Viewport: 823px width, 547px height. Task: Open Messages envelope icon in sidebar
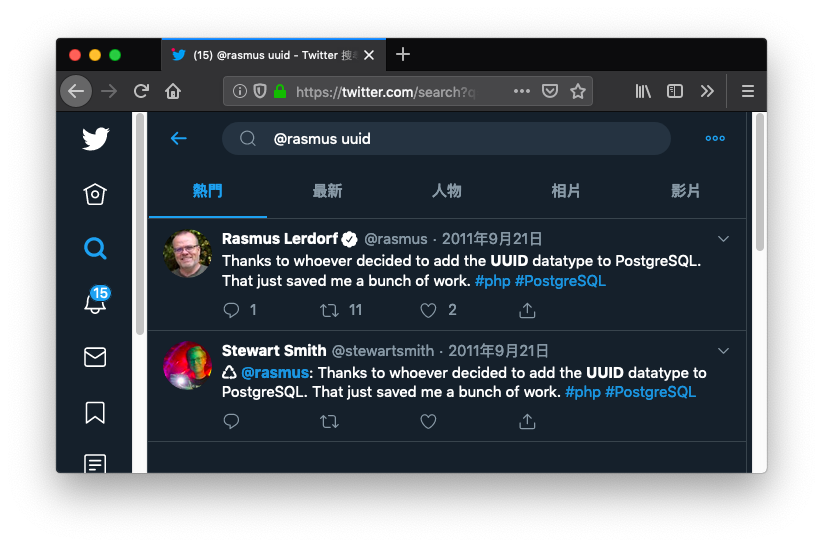pyautogui.click(x=95, y=357)
